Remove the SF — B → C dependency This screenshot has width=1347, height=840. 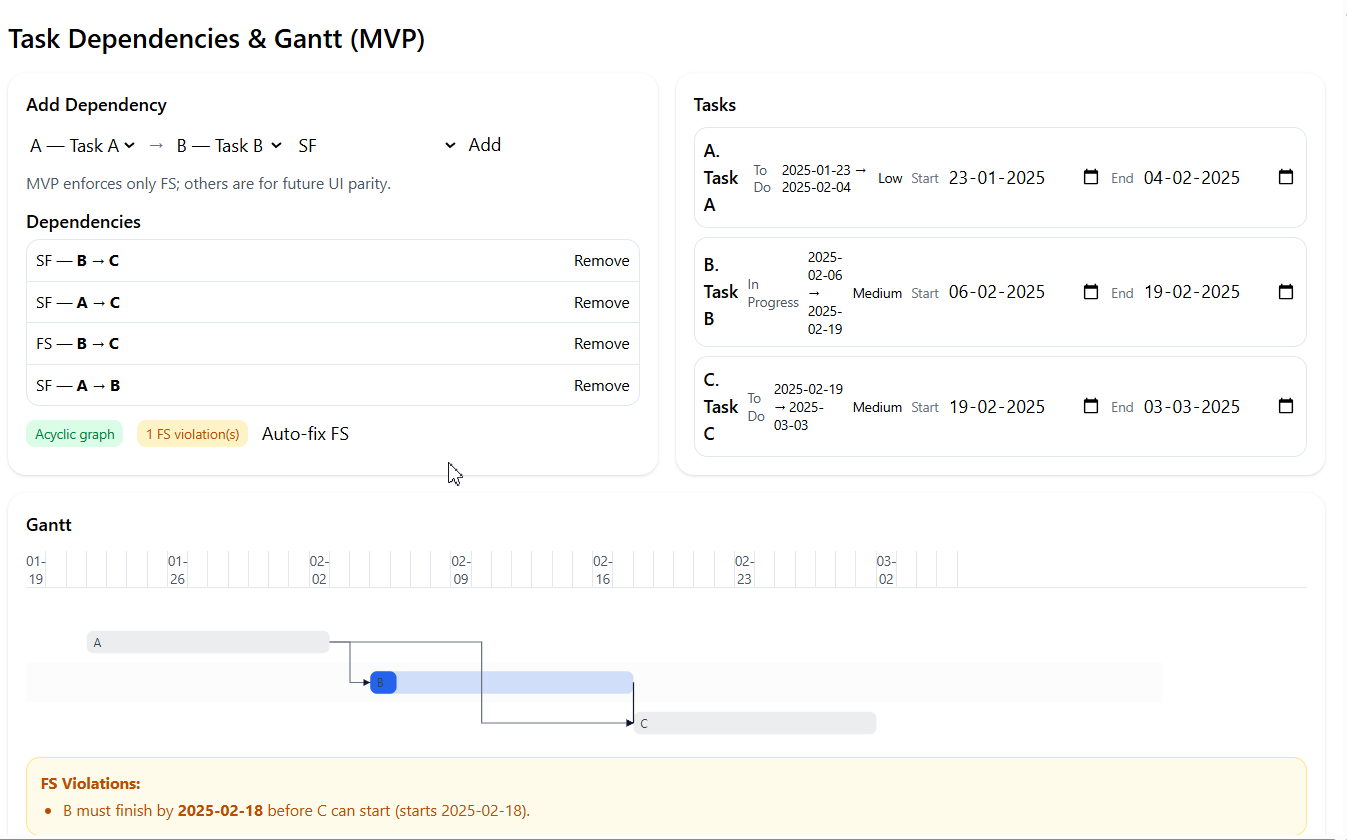602,261
